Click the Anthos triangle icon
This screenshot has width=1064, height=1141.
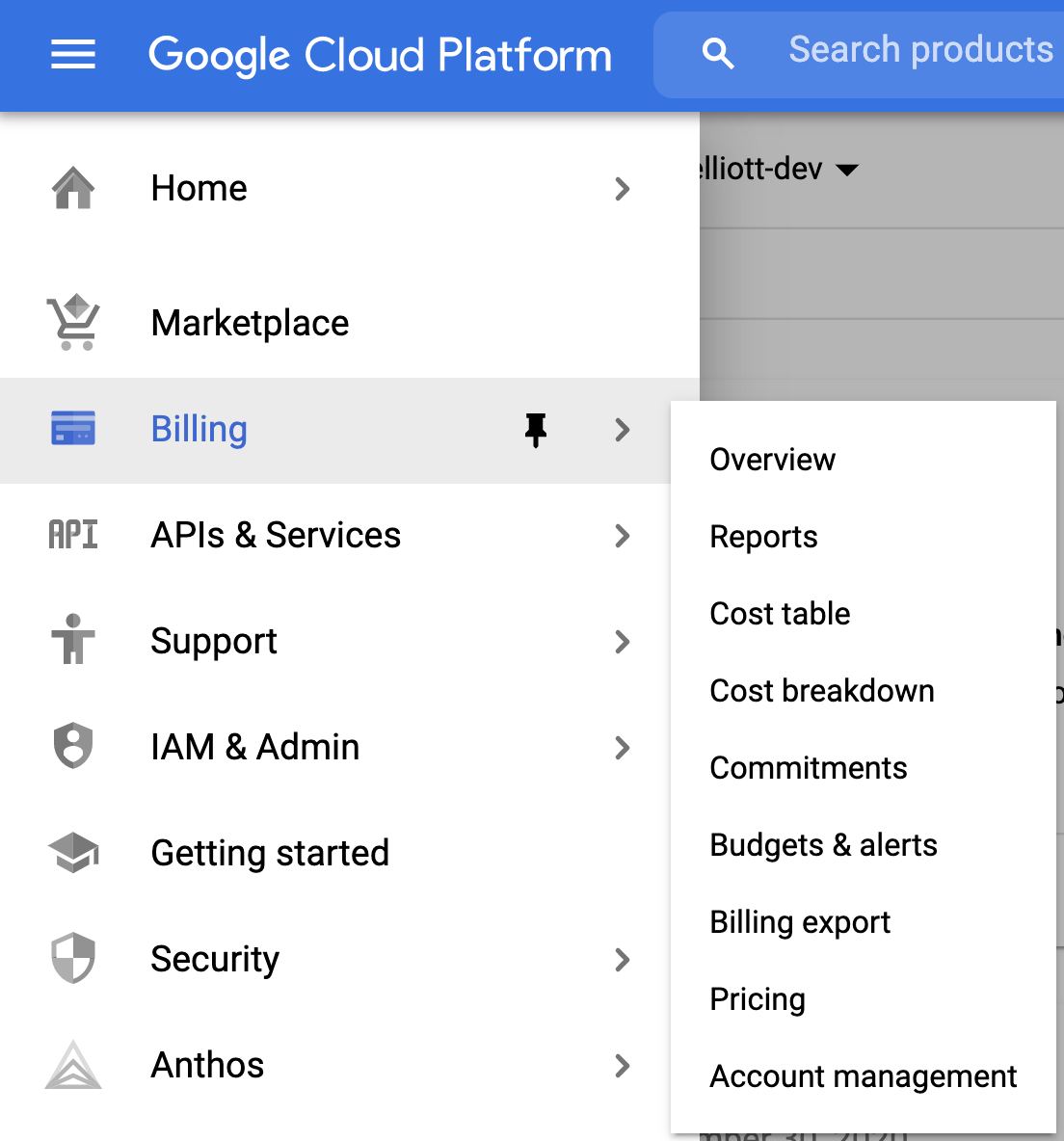(73, 1065)
